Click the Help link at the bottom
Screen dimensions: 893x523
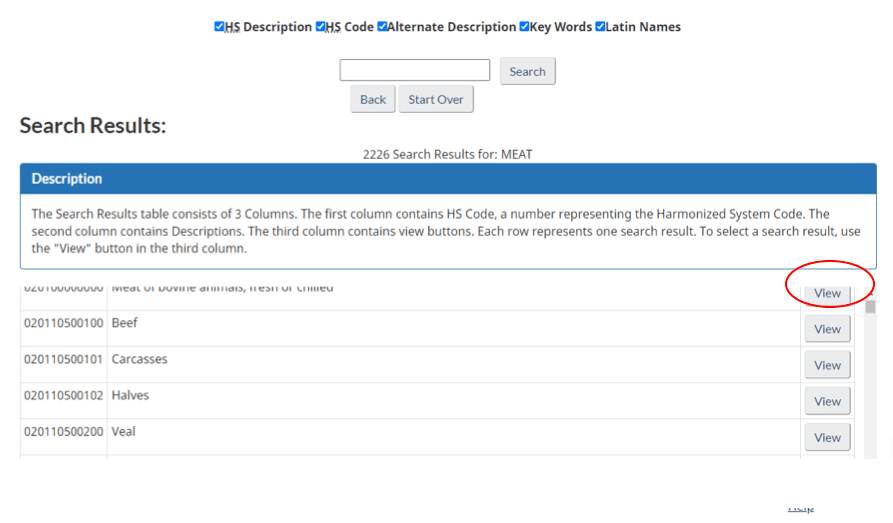coord(800,509)
